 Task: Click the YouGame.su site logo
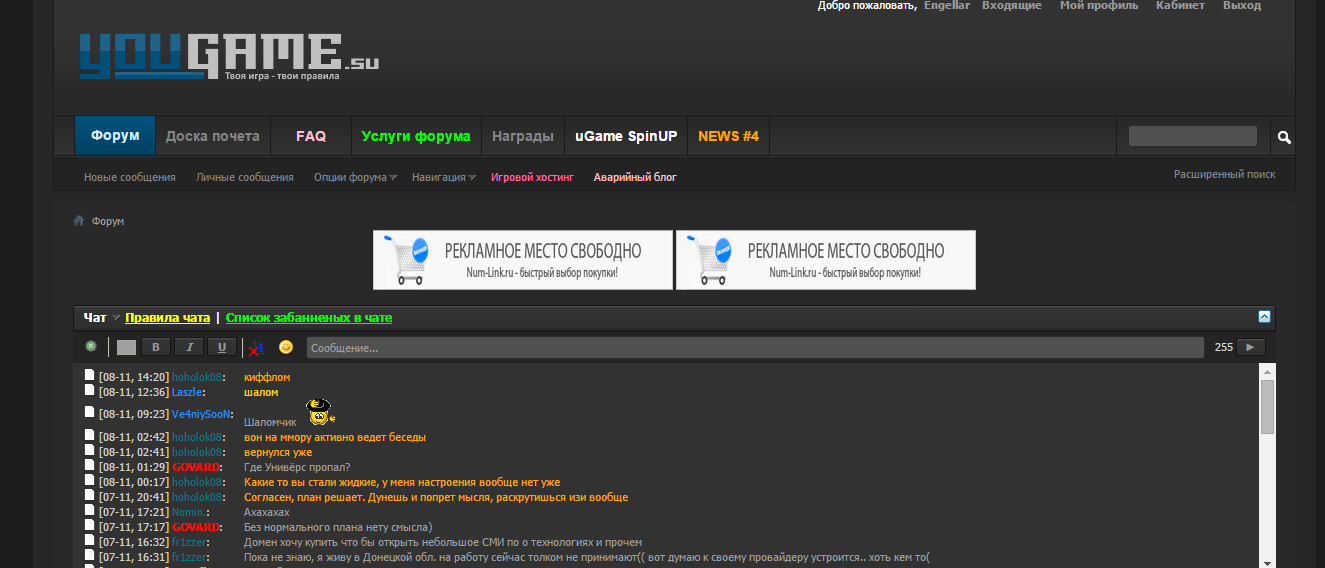(x=229, y=56)
